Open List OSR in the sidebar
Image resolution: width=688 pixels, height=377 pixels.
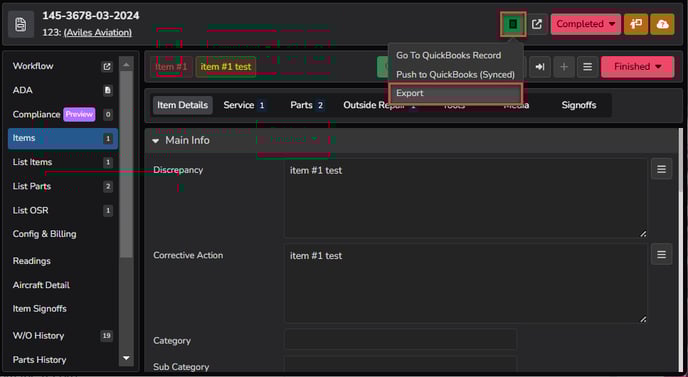click(63, 211)
